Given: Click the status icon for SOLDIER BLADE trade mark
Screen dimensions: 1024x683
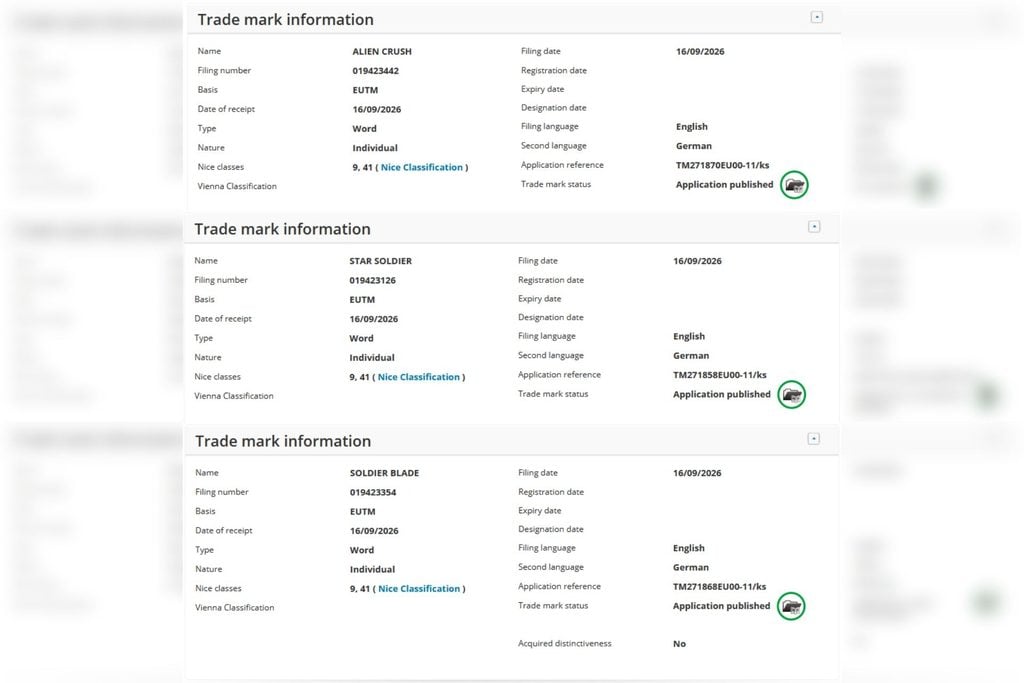Looking at the screenshot, I should click(791, 606).
